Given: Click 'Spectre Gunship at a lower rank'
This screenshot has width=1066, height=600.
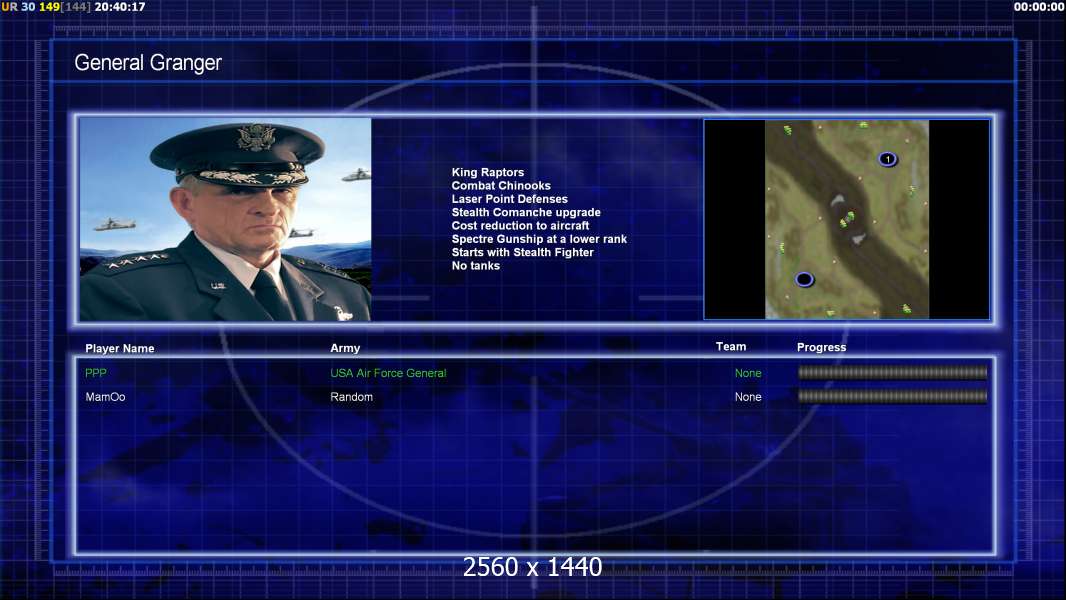Looking at the screenshot, I should [x=539, y=239].
